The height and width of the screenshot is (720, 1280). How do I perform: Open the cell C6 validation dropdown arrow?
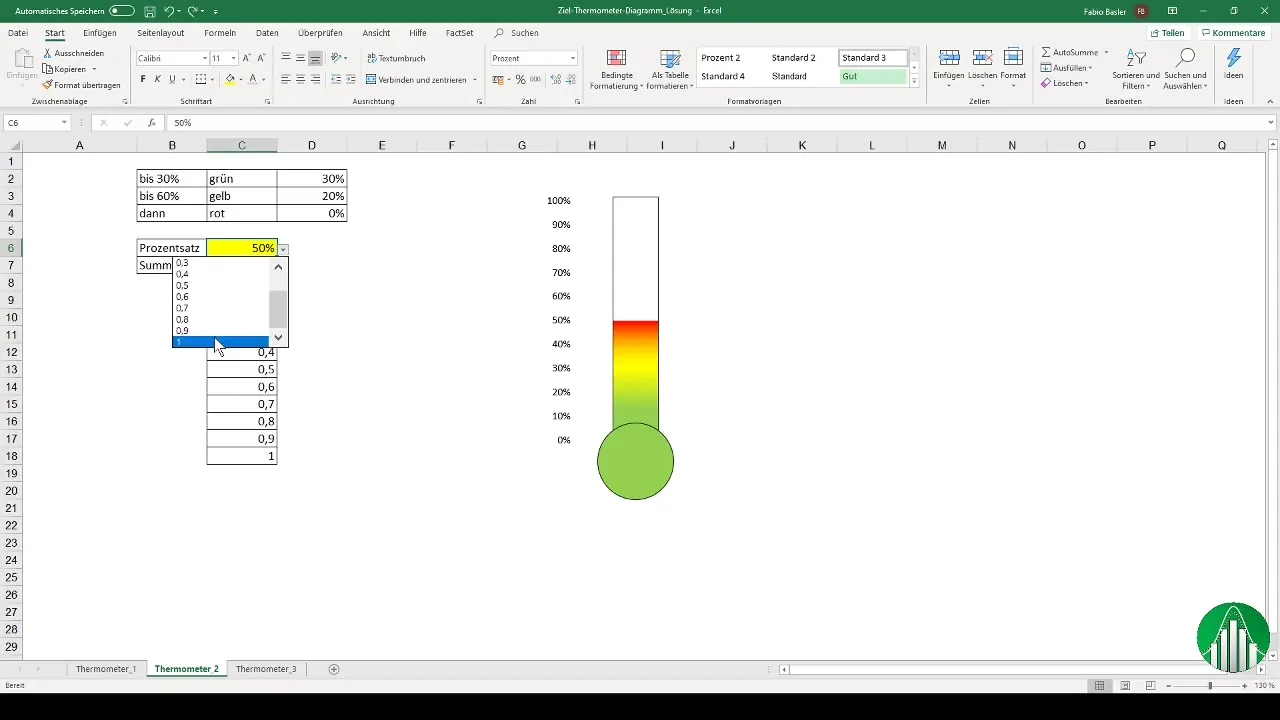(x=284, y=248)
